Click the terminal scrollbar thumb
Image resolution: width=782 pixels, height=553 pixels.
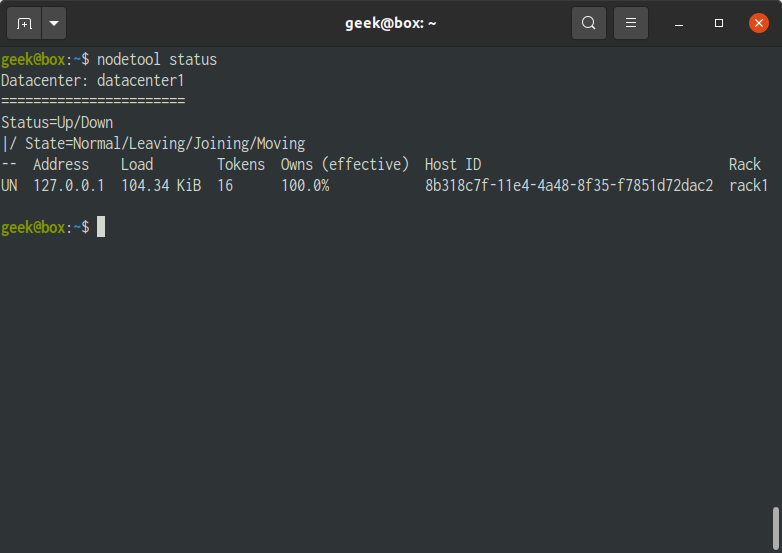(x=776, y=528)
